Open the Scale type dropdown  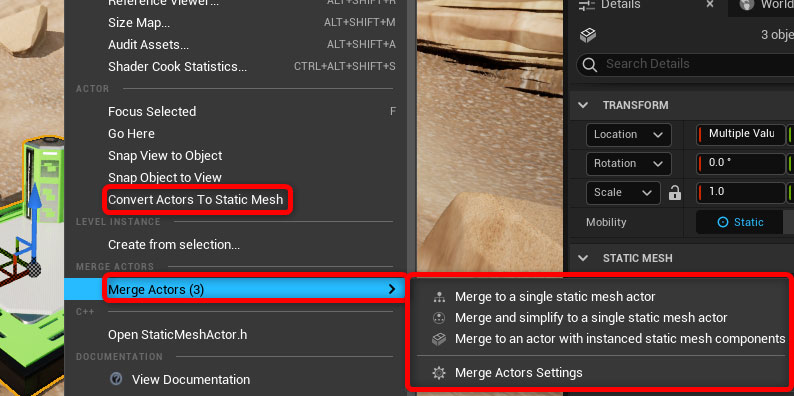[x=623, y=193]
